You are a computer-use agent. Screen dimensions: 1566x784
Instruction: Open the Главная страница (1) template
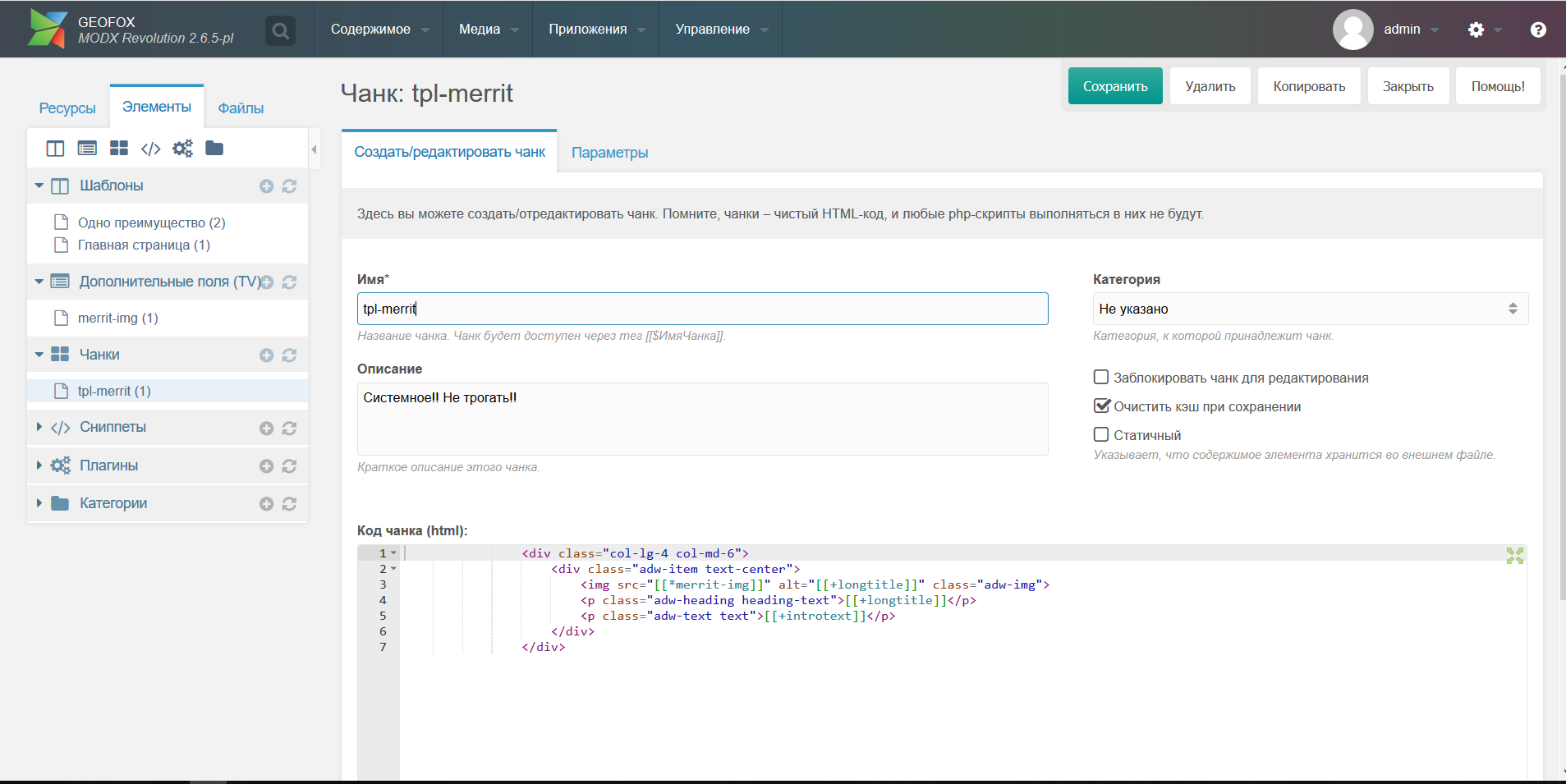144,245
